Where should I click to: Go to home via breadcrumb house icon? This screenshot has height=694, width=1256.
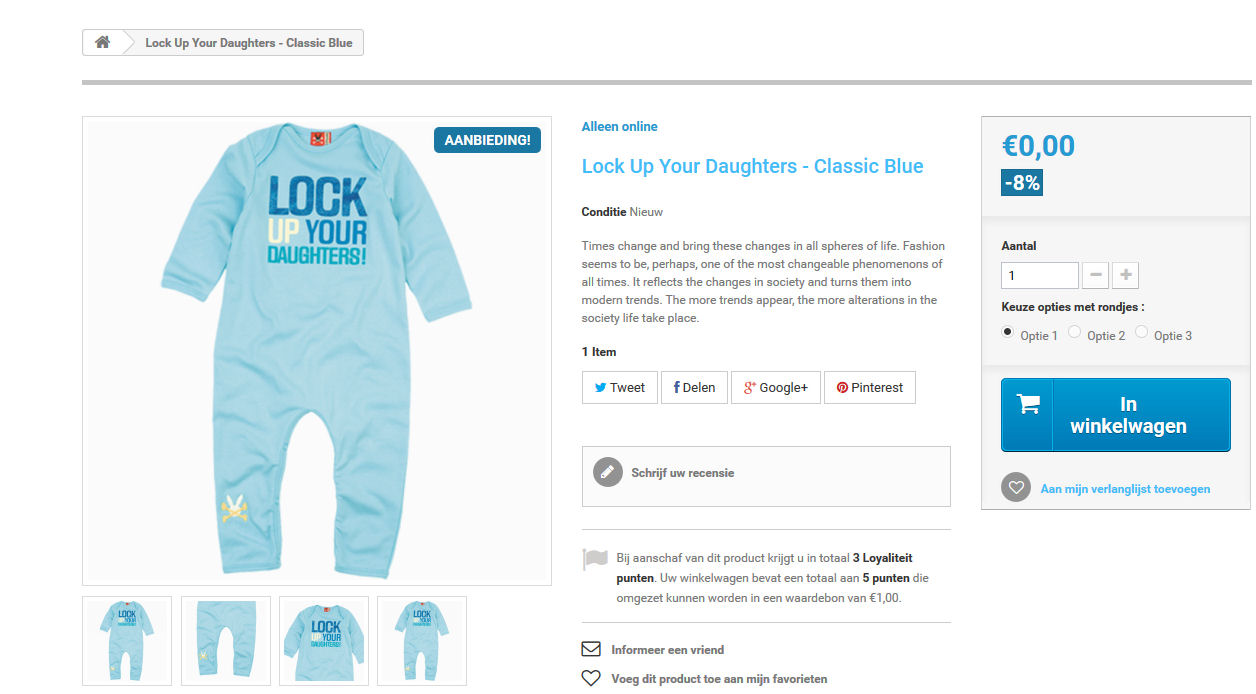pos(102,42)
